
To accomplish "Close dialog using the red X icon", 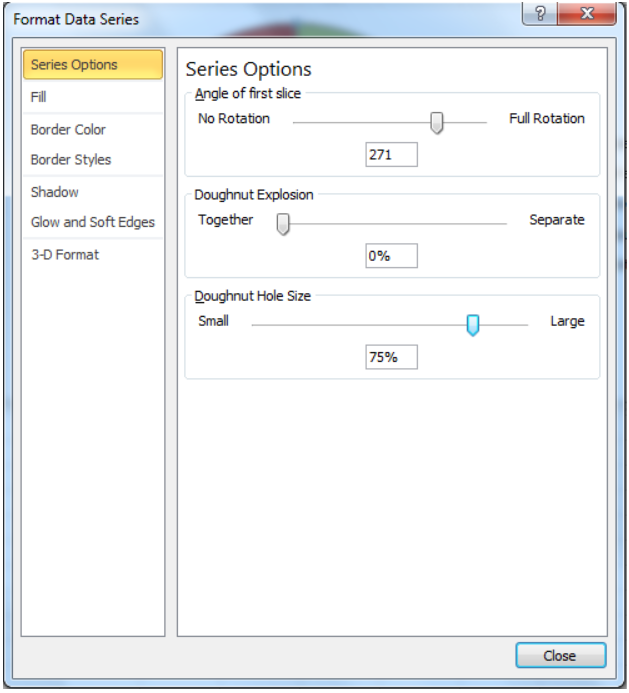I will coord(587,14).
